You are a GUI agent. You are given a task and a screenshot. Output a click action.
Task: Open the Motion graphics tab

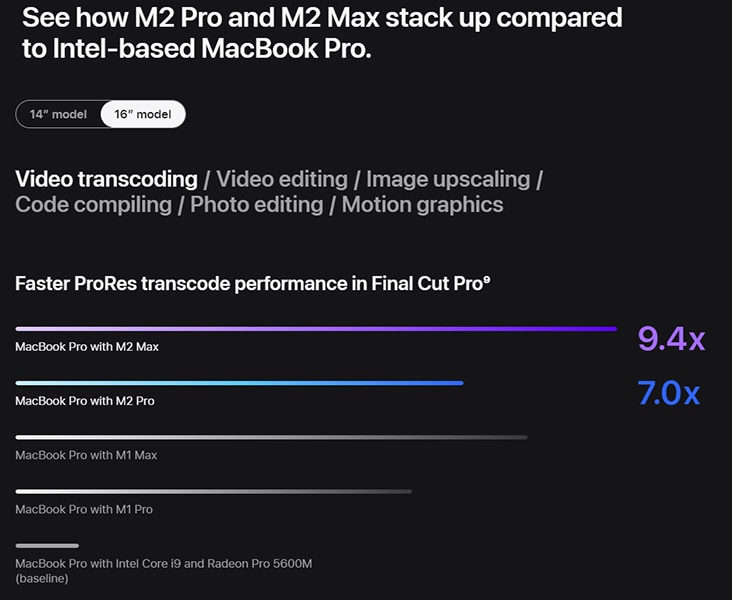pos(422,204)
